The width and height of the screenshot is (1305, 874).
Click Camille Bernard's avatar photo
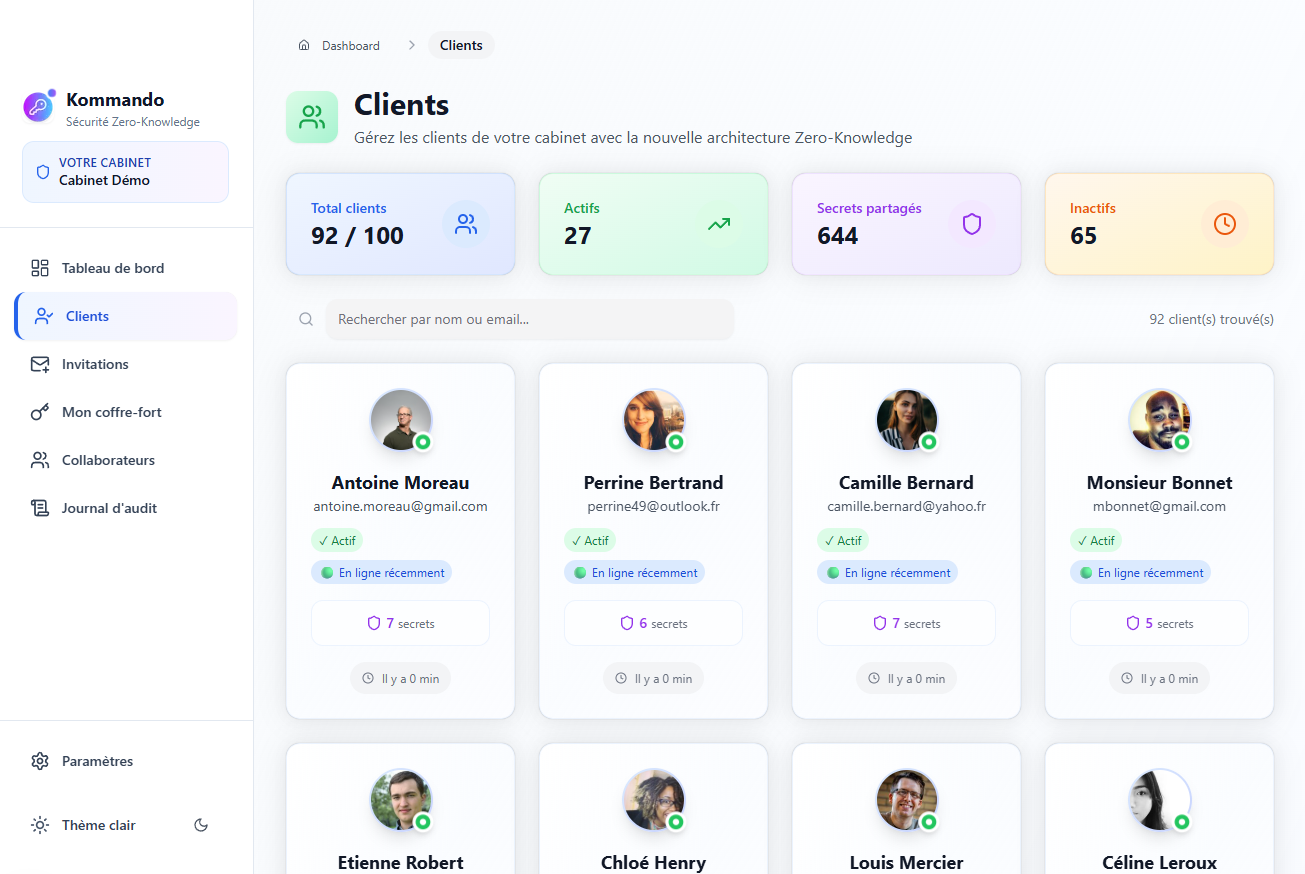(907, 419)
